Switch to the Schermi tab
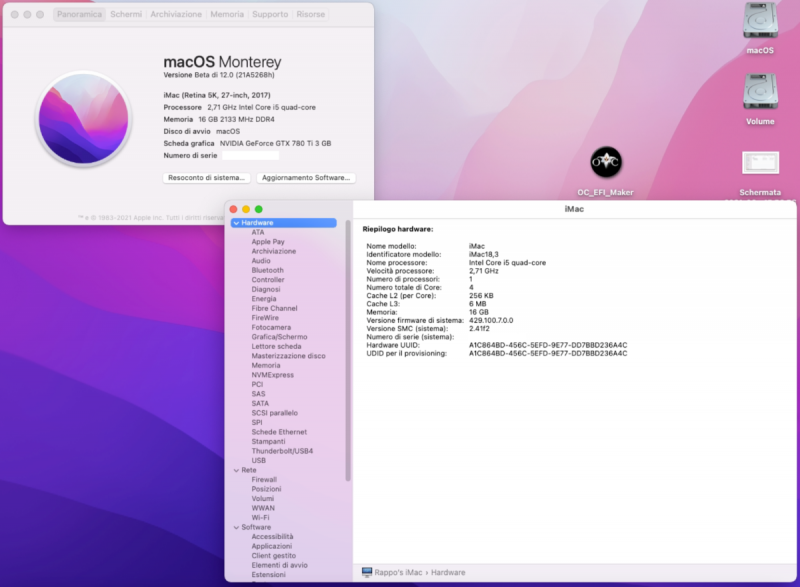This screenshot has width=800, height=587. click(126, 15)
